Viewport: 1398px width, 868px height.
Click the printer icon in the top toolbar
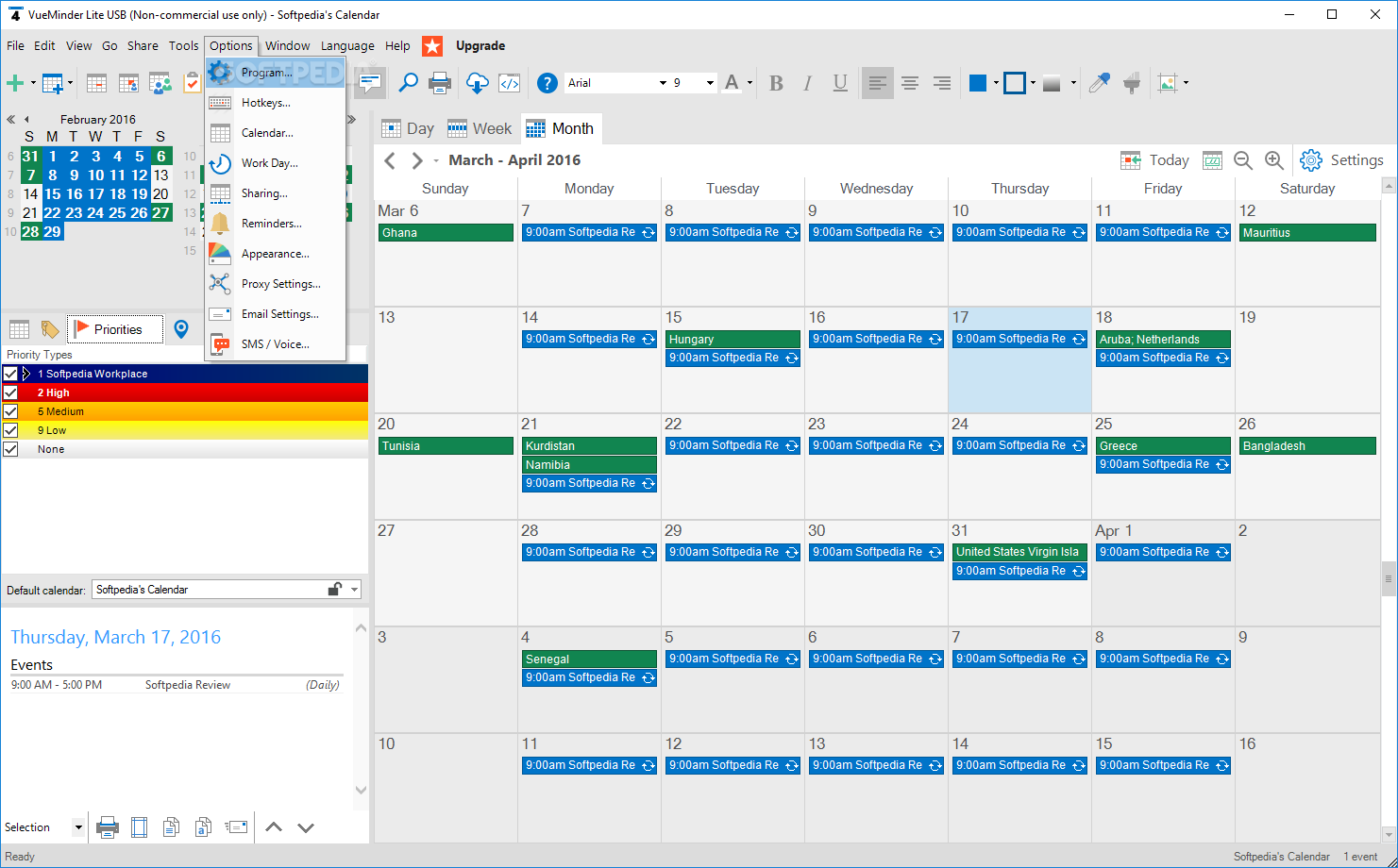(440, 83)
